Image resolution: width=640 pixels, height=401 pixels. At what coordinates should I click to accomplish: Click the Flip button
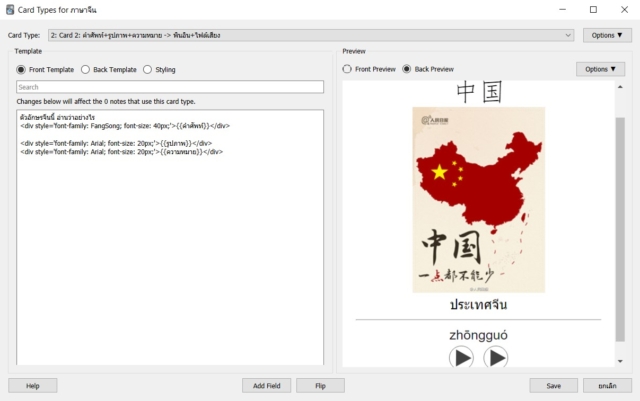[320, 385]
